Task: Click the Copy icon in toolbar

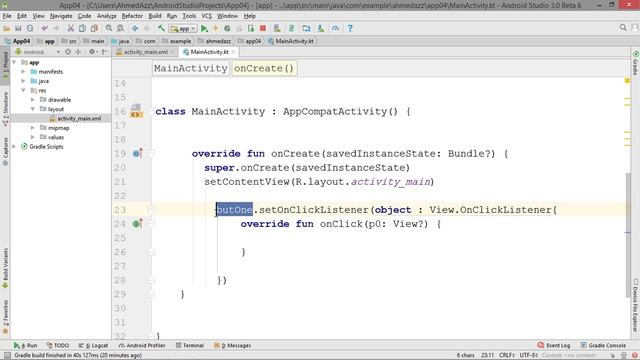Action: tap(82, 29)
